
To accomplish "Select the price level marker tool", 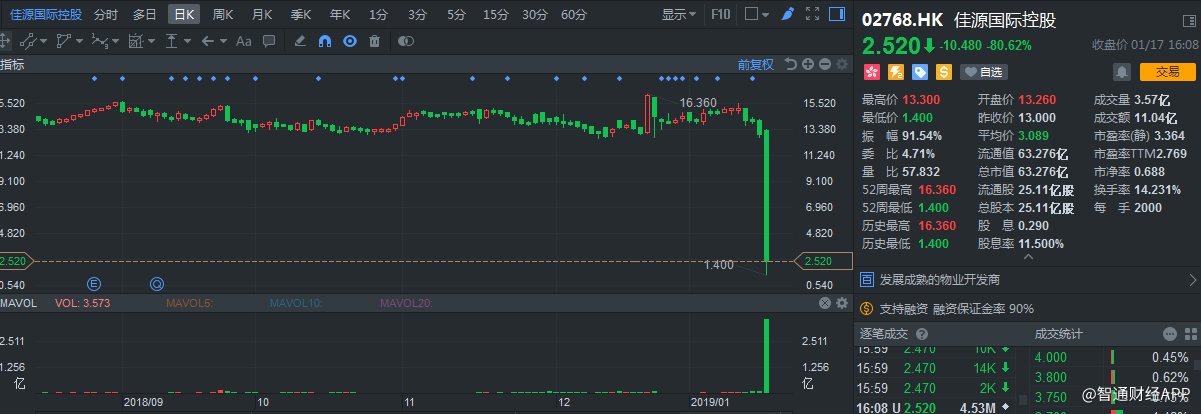I will [x=171, y=41].
